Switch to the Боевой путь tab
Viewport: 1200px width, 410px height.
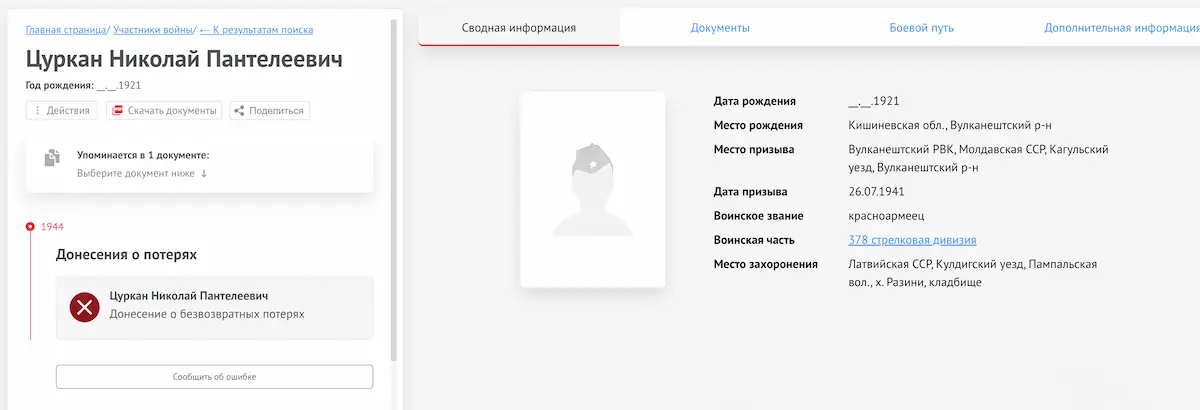(x=920, y=28)
